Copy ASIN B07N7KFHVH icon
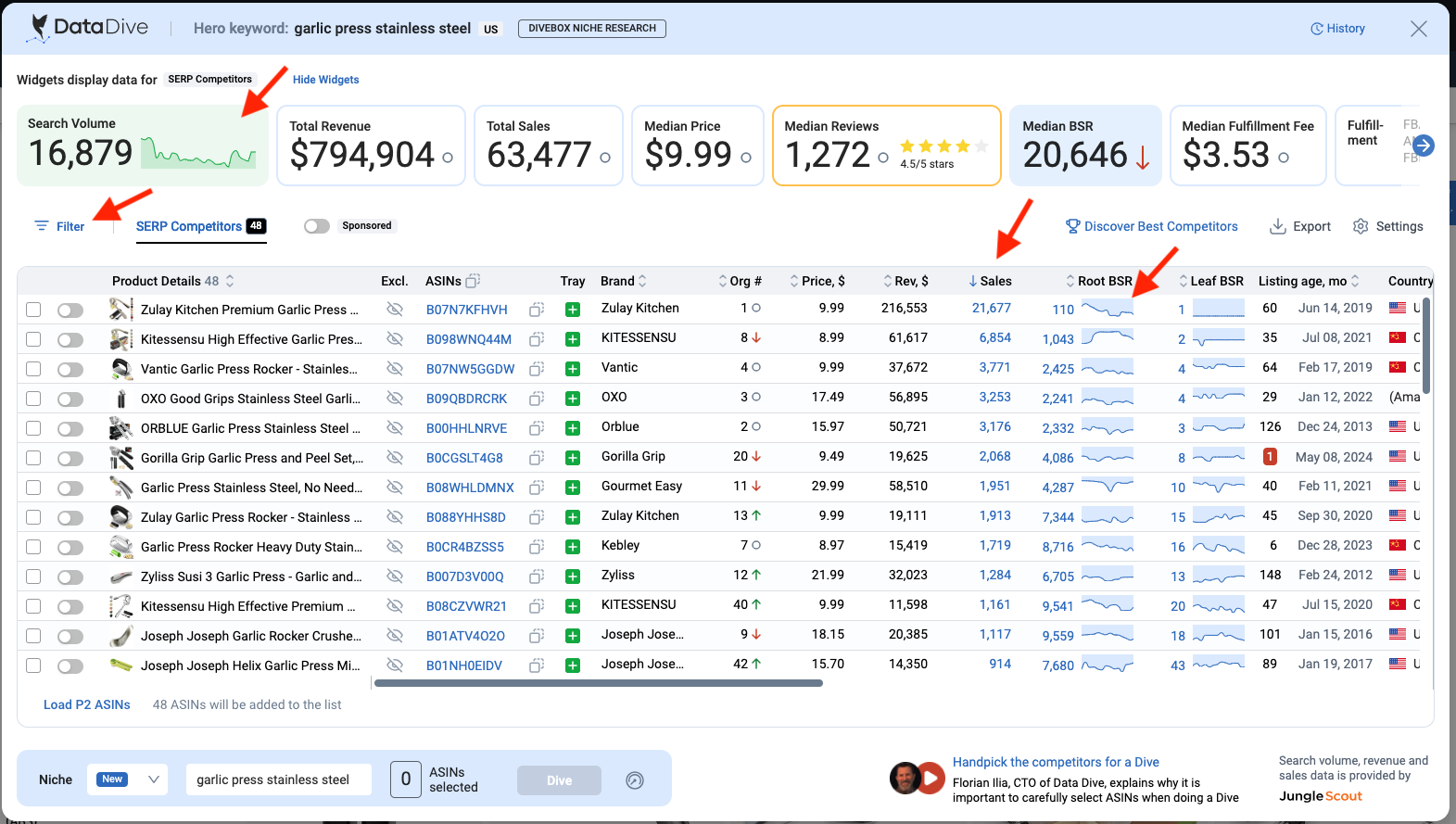 coord(536,310)
